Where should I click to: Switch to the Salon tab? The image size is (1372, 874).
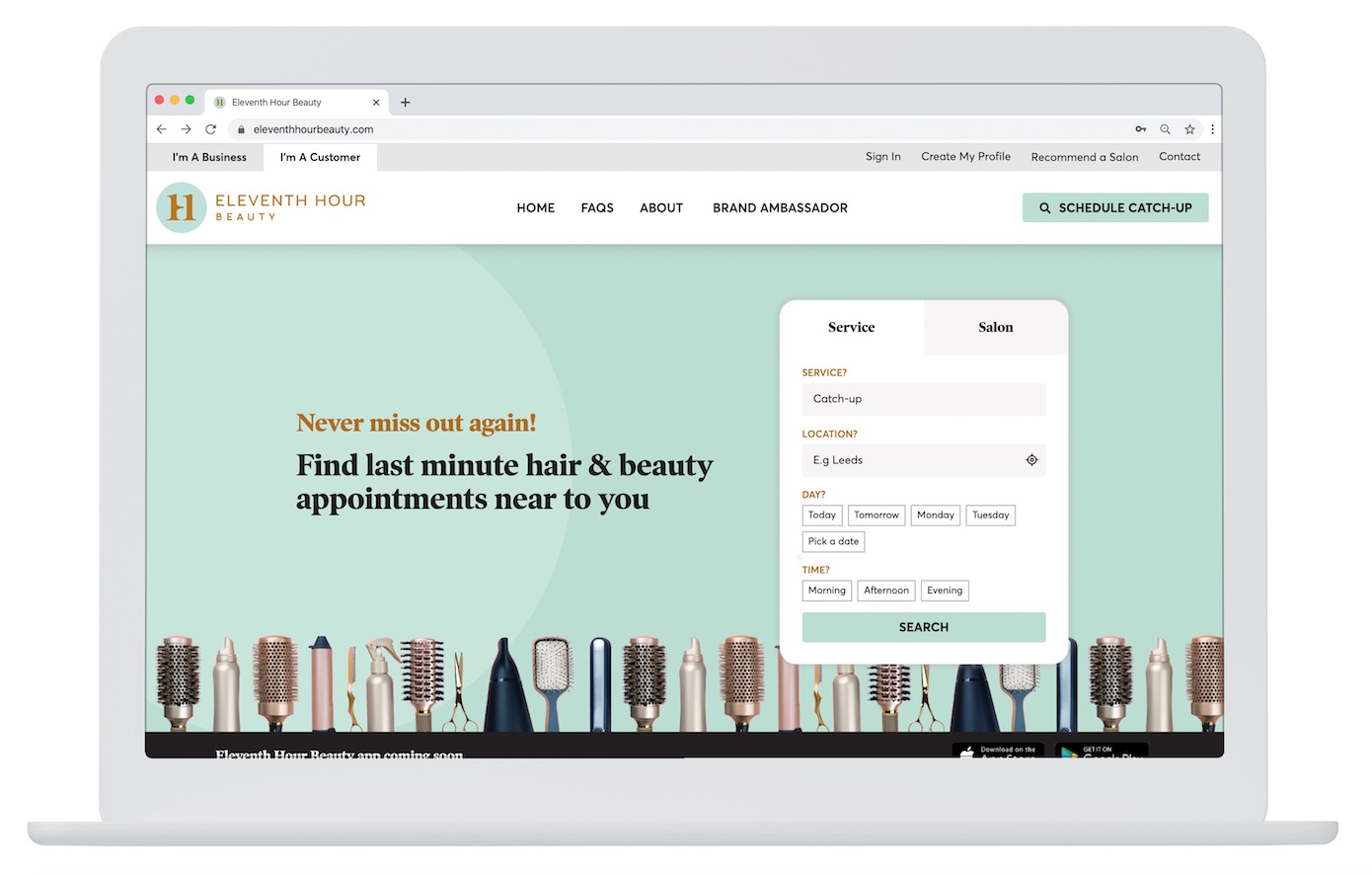coord(995,328)
